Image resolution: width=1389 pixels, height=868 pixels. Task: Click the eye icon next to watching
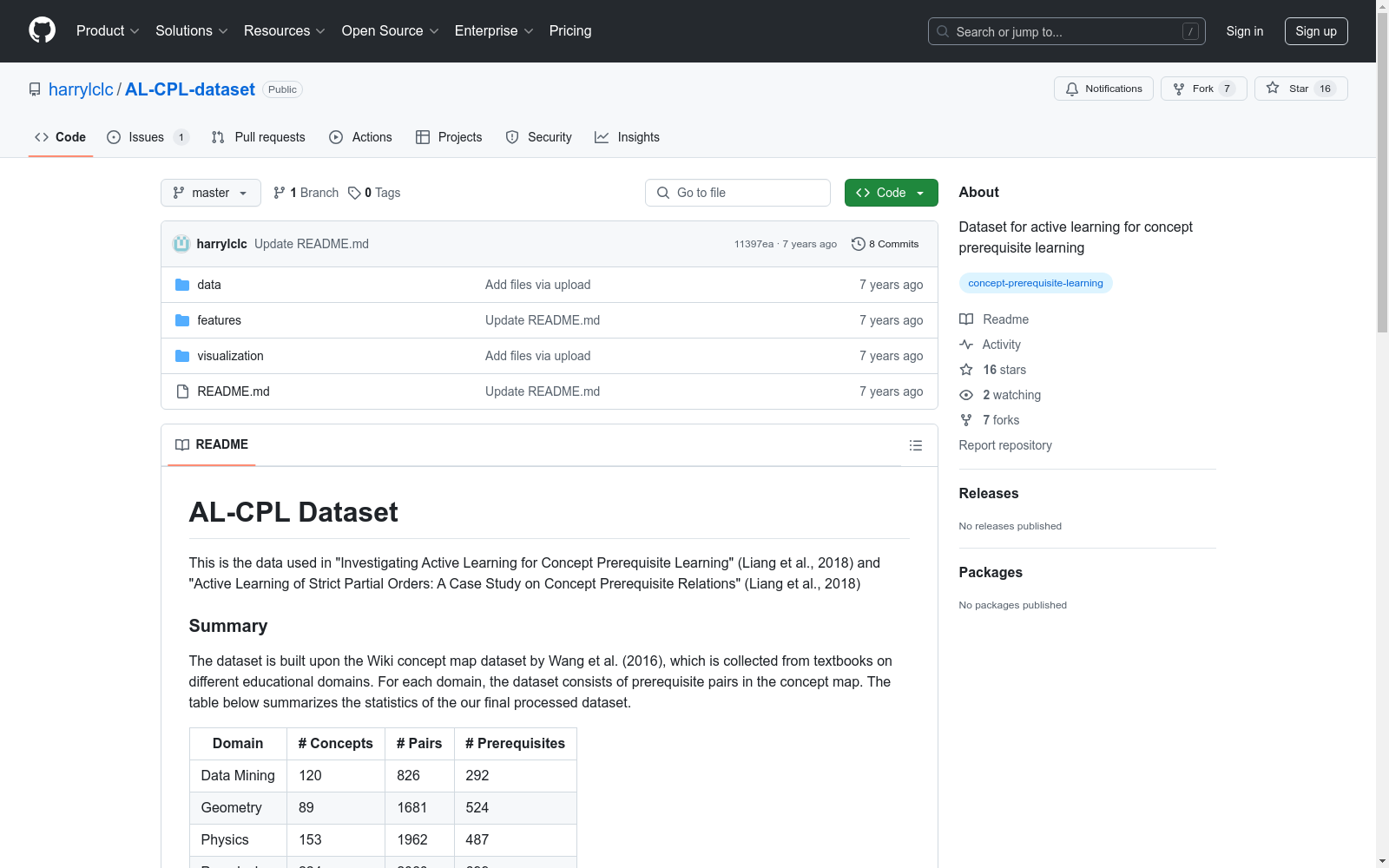pyautogui.click(x=966, y=395)
